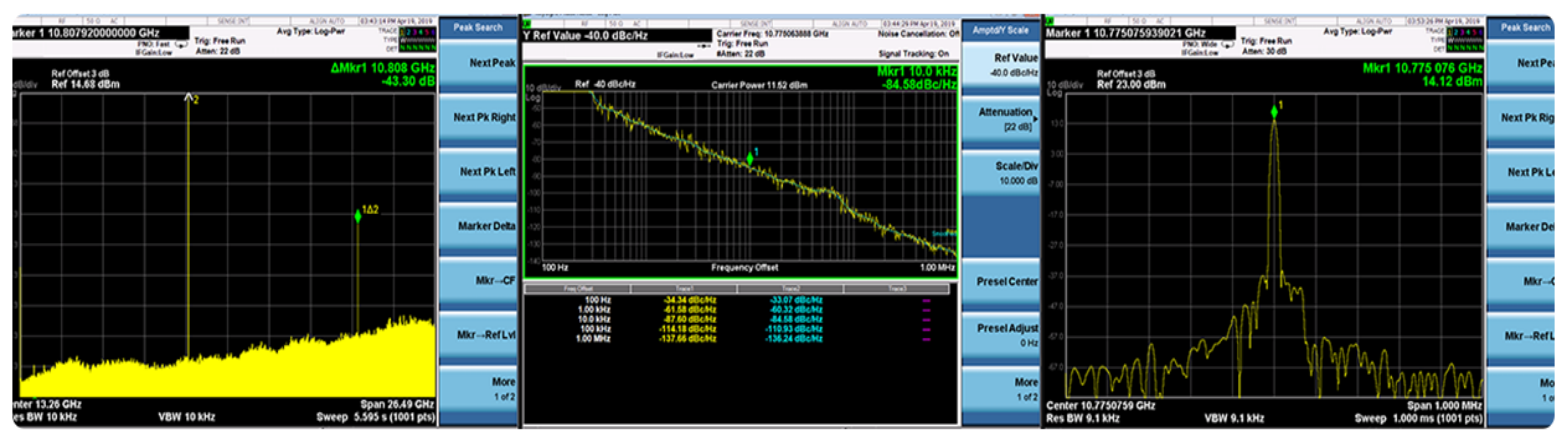Click Trace1 column header in noise table
The width and height of the screenshot is (1568, 443).
[683, 288]
